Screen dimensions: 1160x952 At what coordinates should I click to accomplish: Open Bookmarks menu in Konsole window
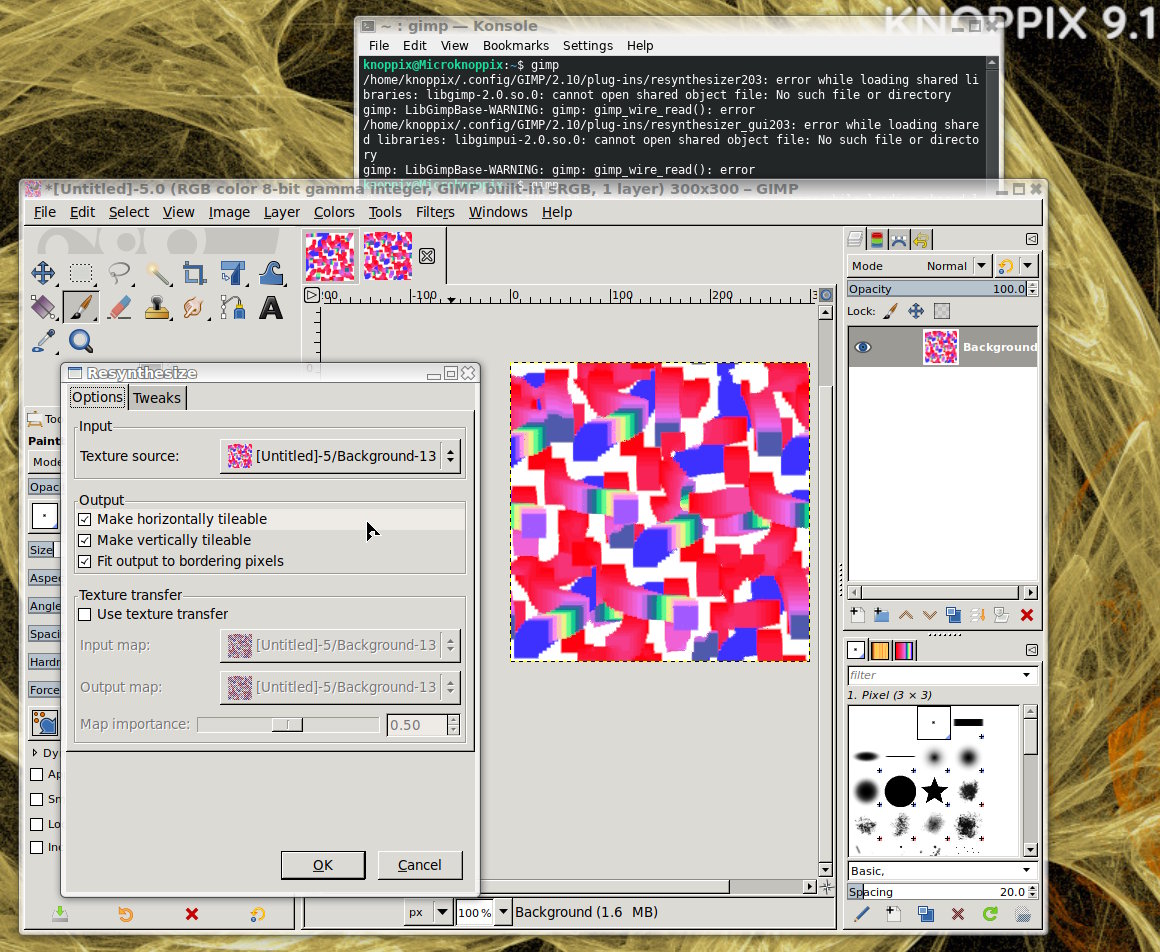tap(516, 46)
